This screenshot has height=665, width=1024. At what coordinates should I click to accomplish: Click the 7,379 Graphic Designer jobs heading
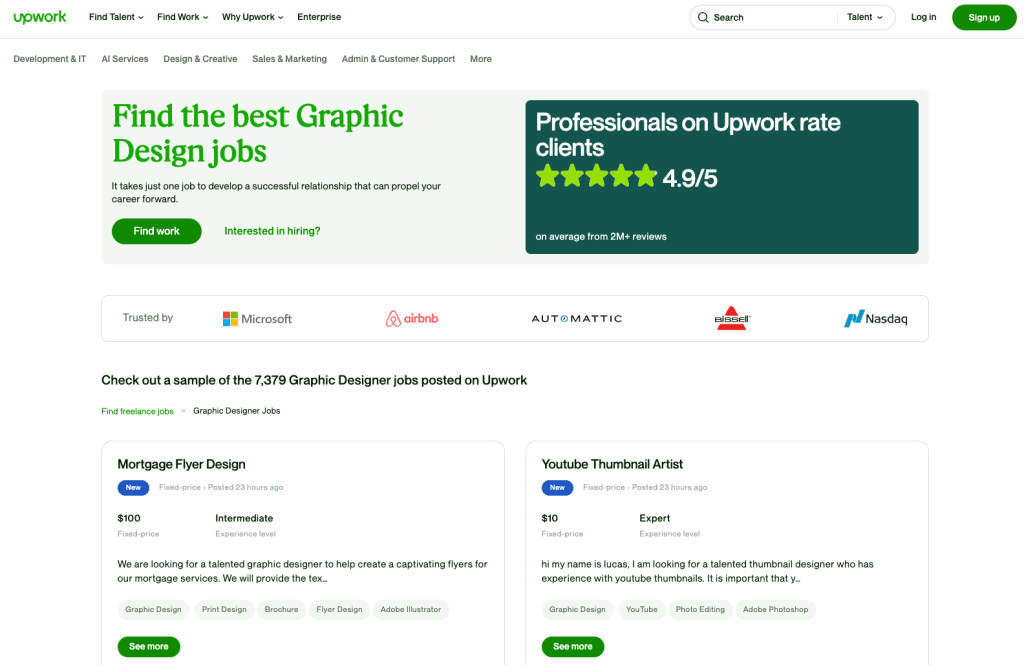click(314, 380)
